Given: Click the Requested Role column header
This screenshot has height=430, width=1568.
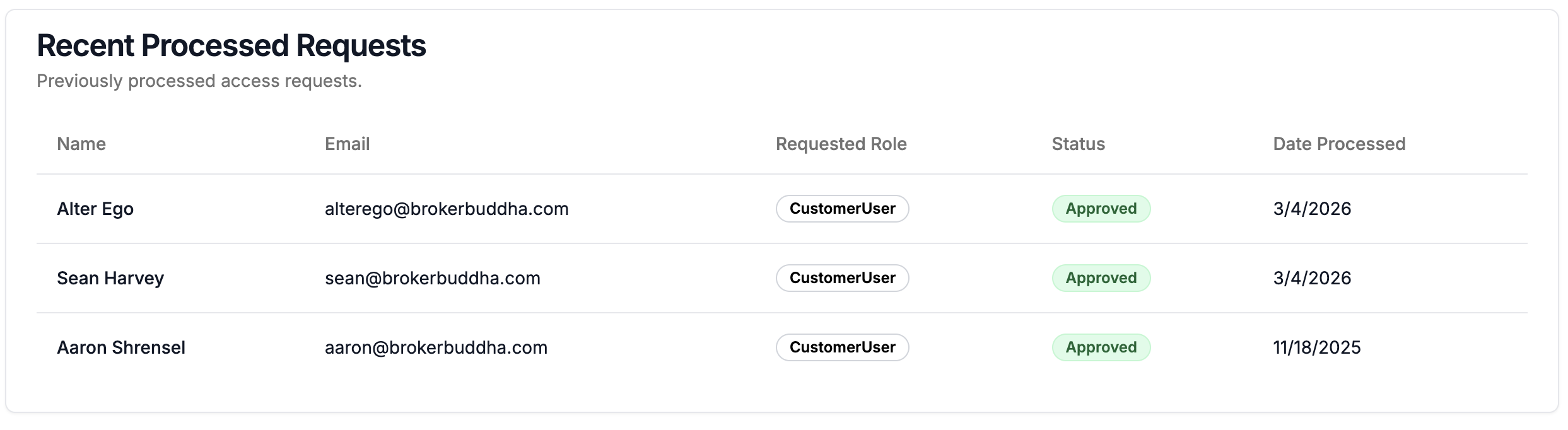Looking at the screenshot, I should coord(841,144).
